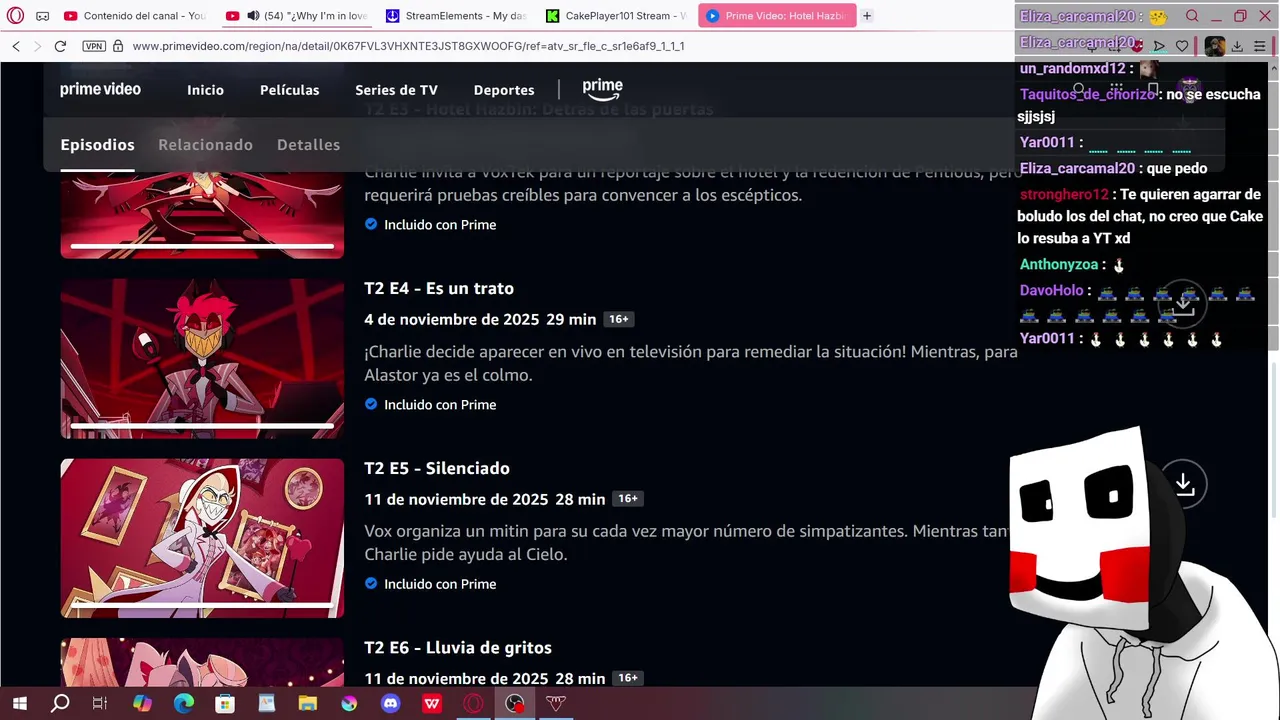Click 'Incluido con Prime' checkmark under T2 E5
Viewport: 1280px width, 720px height.
point(371,583)
